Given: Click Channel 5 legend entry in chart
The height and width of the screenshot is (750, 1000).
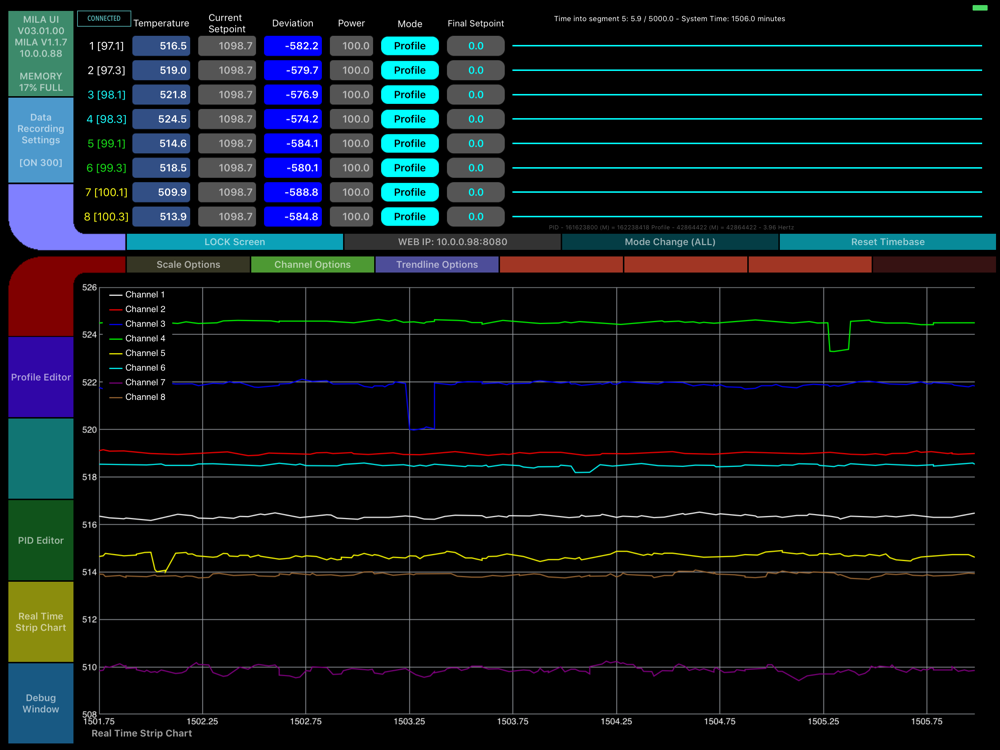Looking at the screenshot, I should click(x=137, y=353).
